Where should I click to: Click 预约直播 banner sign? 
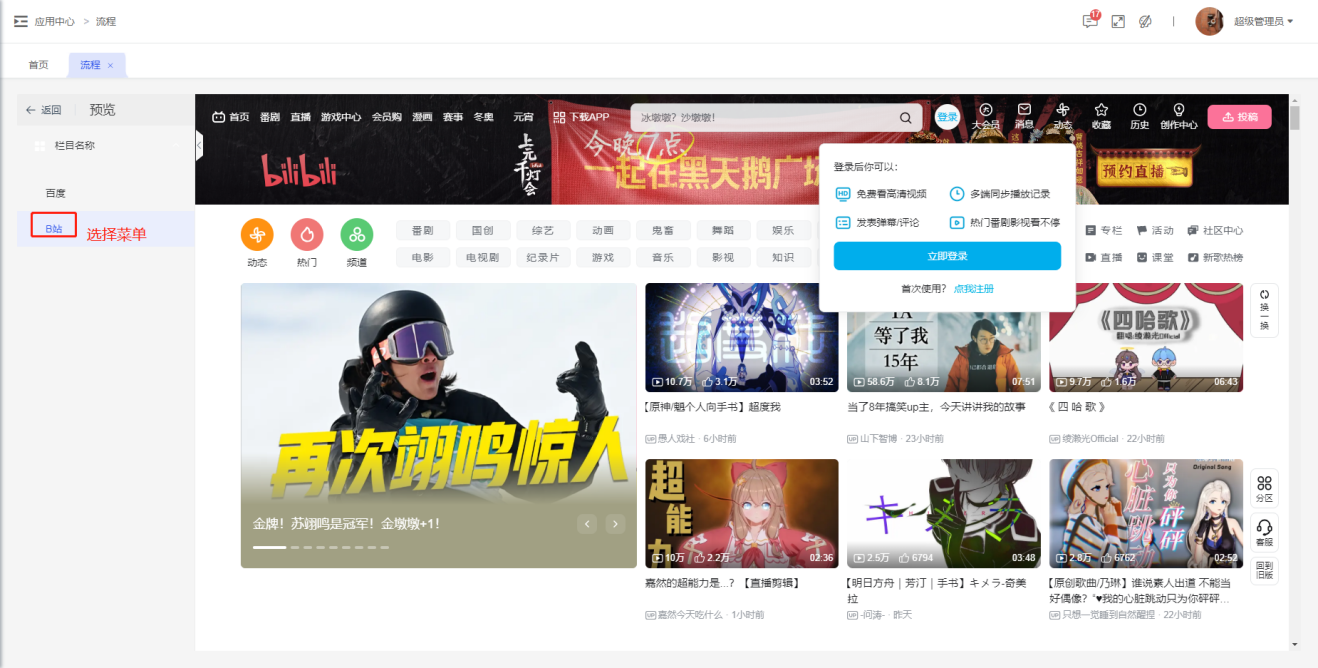click(x=1146, y=171)
